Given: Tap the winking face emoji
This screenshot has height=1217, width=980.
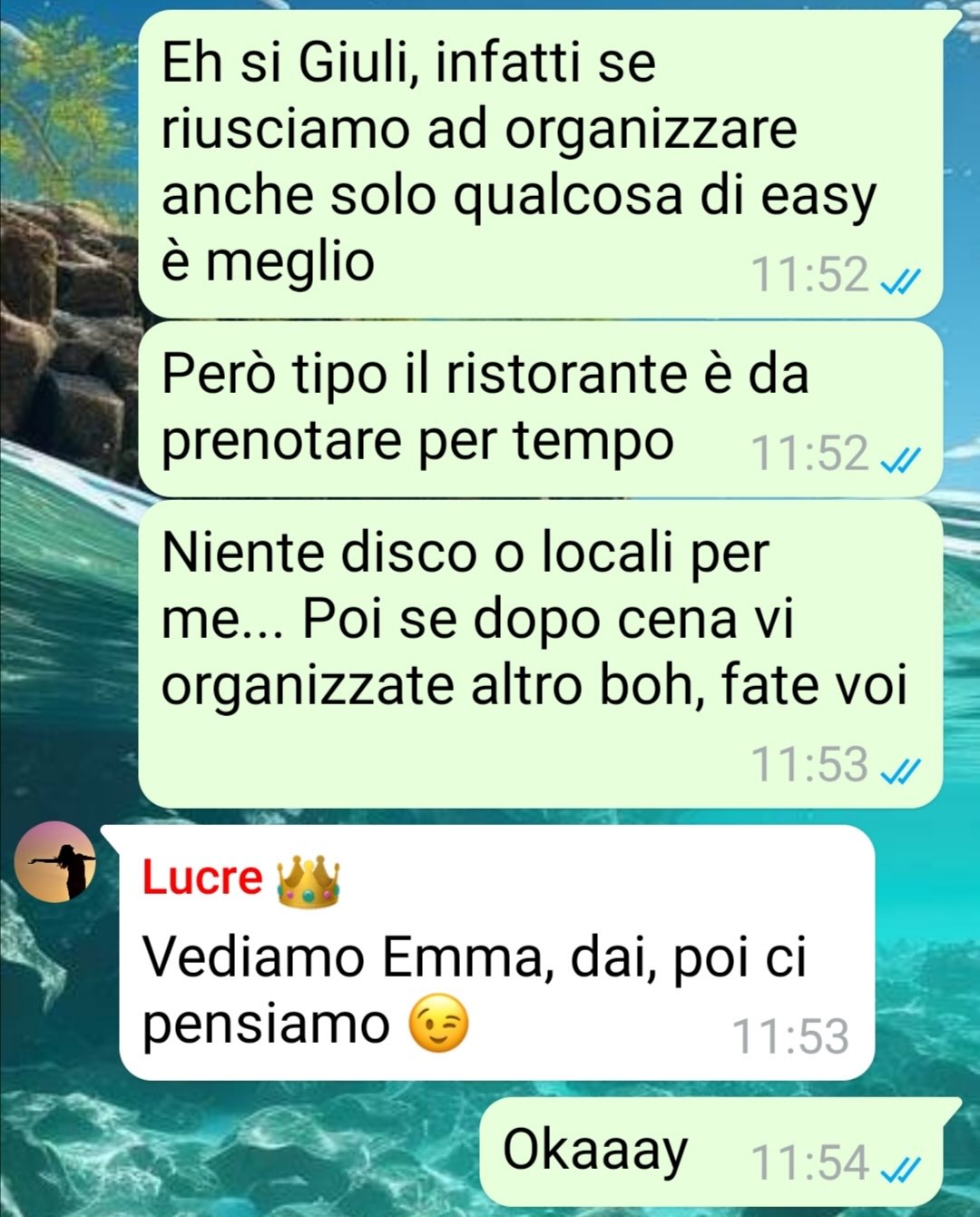Looking at the screenshot, I should 438,1024.
